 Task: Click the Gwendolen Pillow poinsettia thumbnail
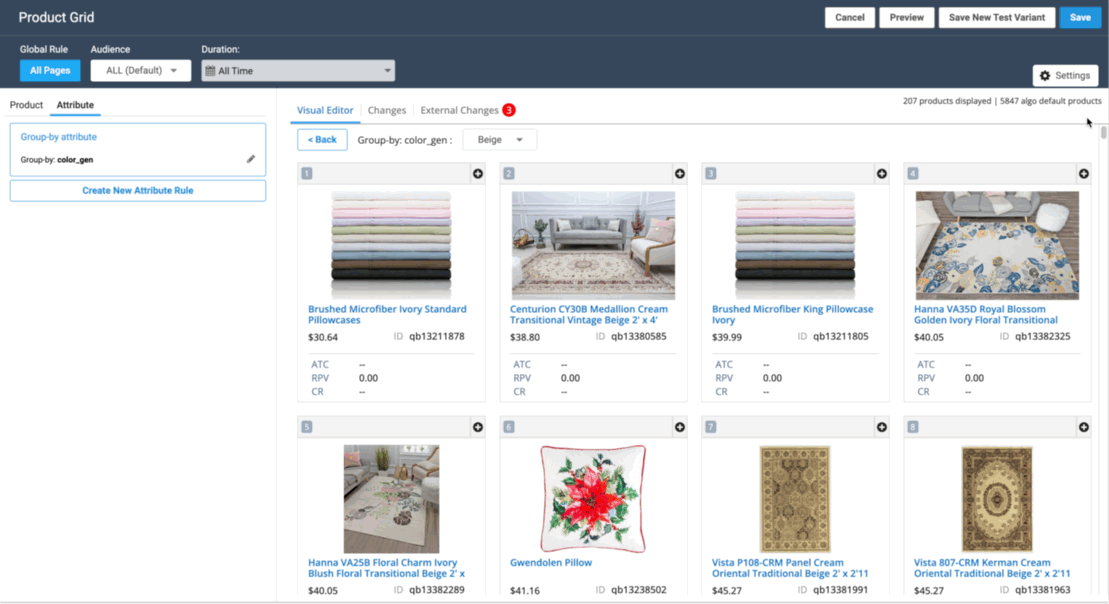click(593, 499)
